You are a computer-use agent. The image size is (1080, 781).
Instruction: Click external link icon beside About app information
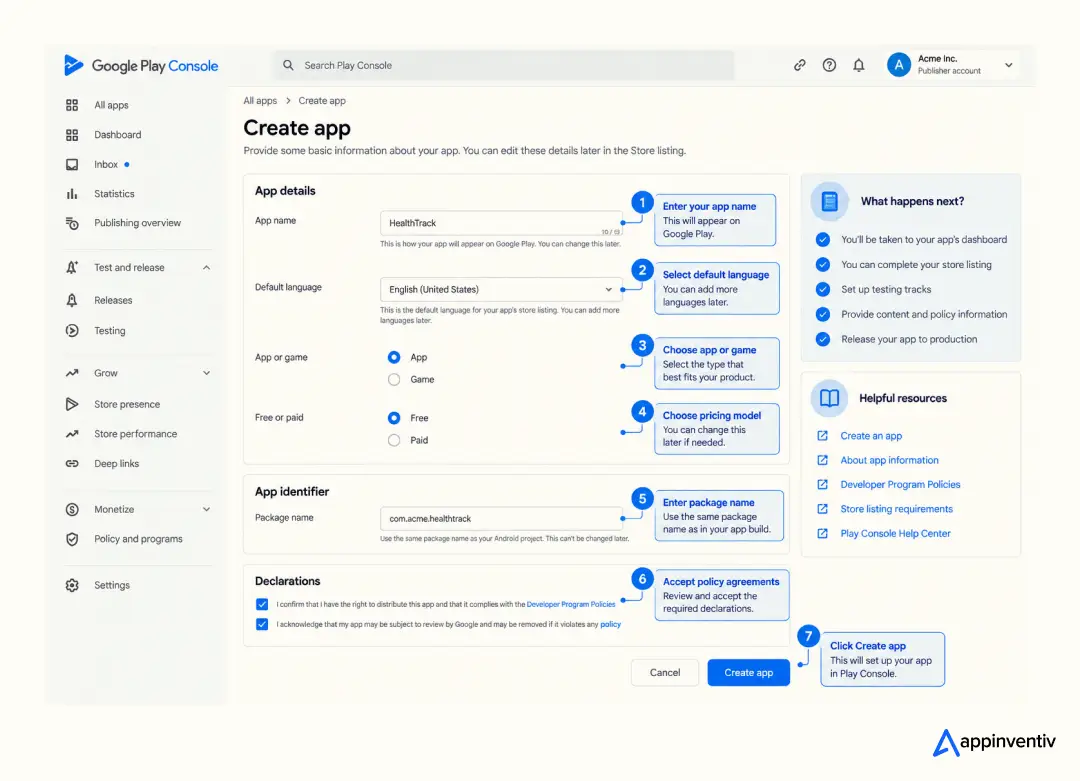822,459
